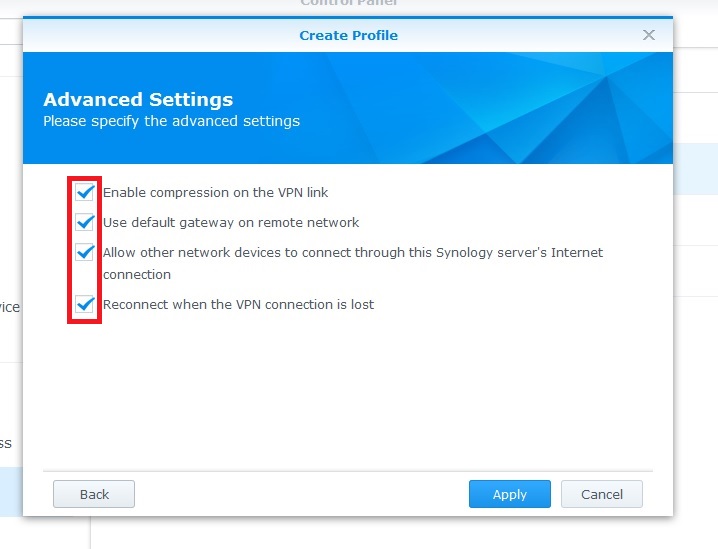
Task: Toggle Use default gateway checkbox
Action: (x=85, y=222)
